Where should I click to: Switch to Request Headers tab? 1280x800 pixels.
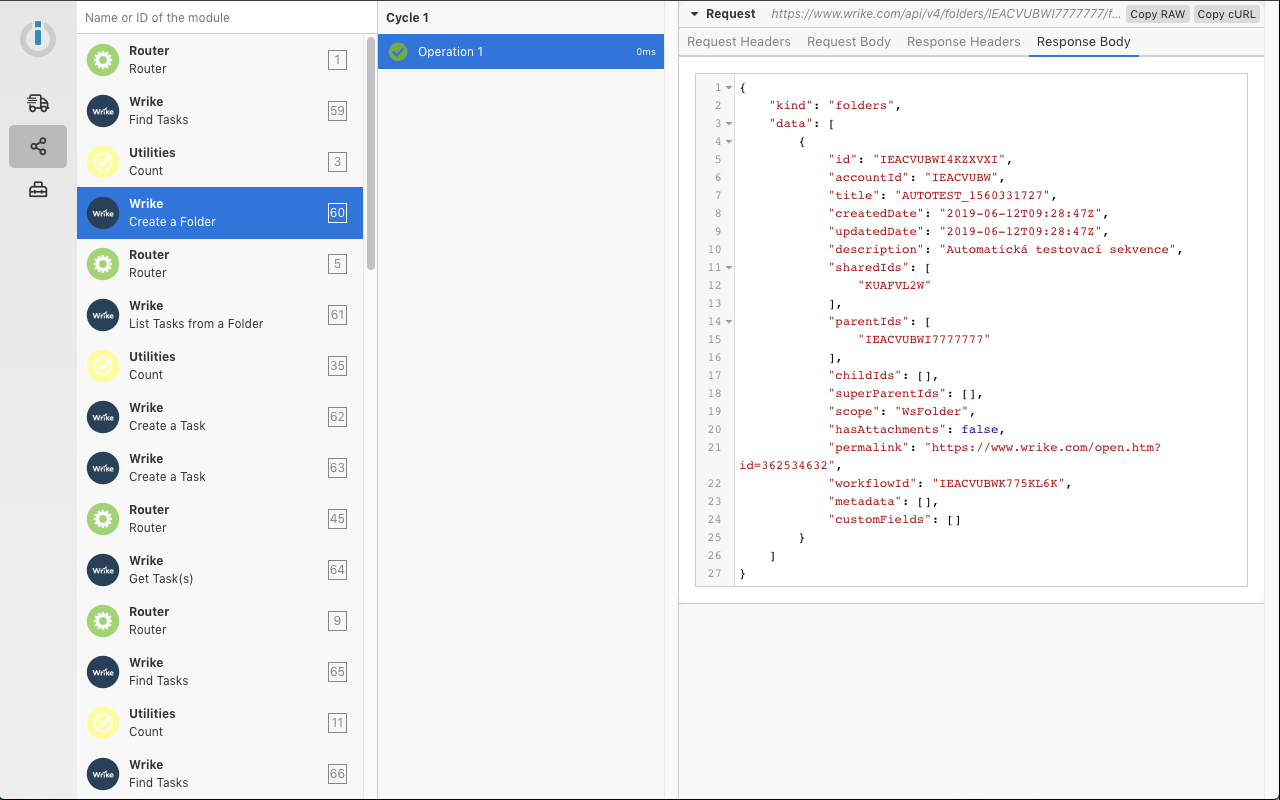[739, 42]
